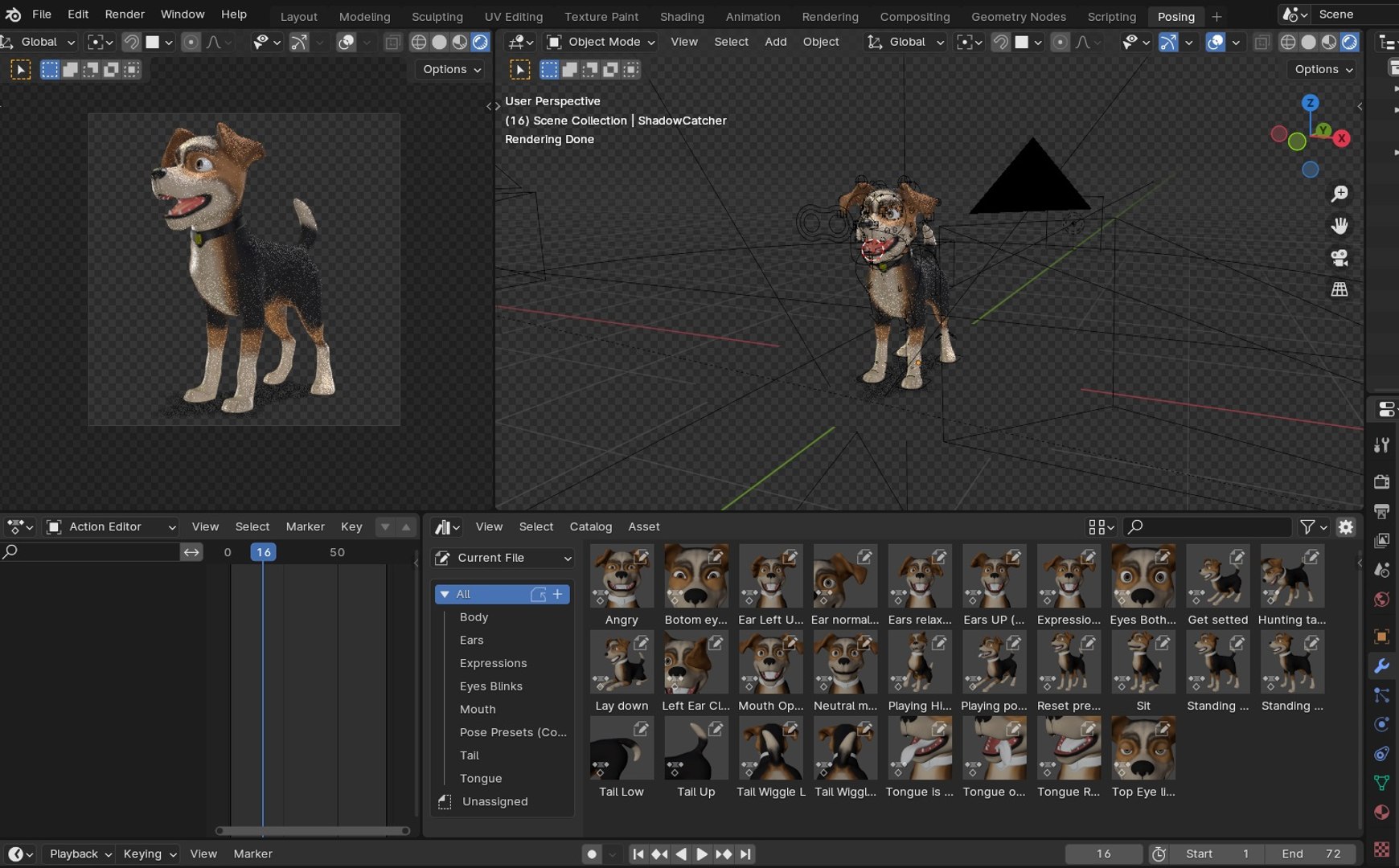Select wireframe shading in main viewport
This screenshot has height=868, width=1399.
[x=1288, y=42]
